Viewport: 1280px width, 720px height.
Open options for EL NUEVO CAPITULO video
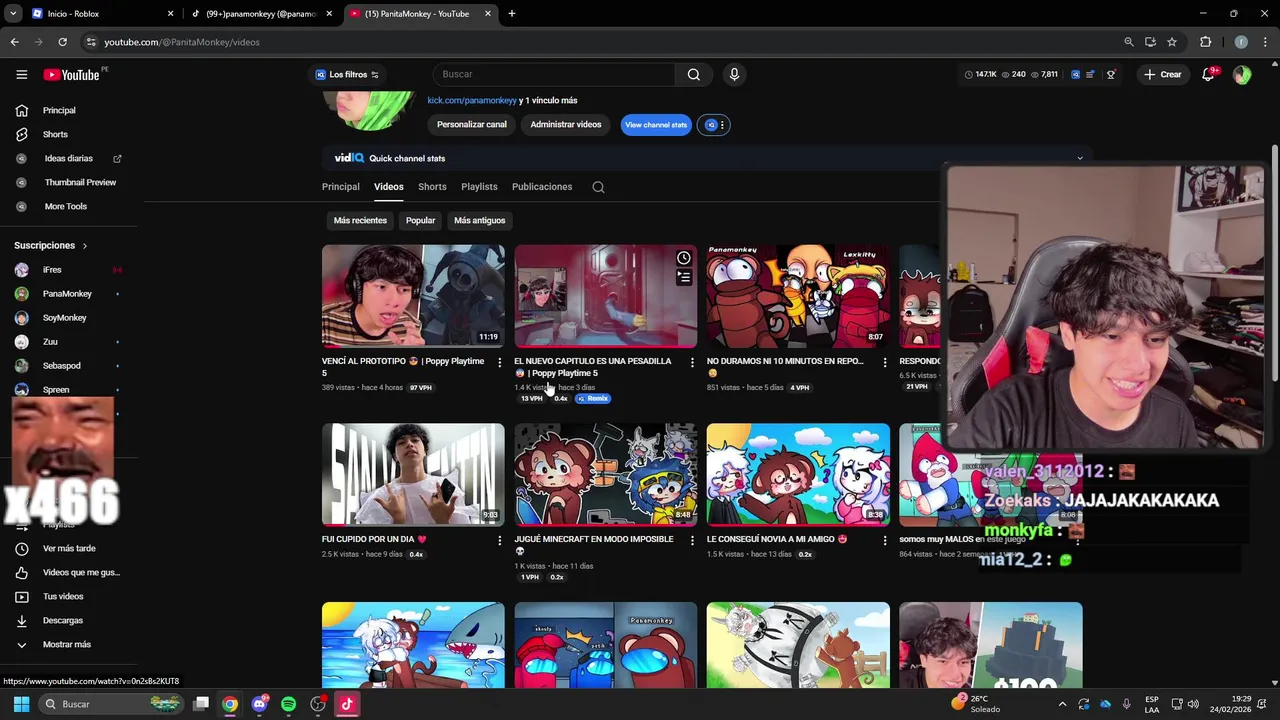pyautogui.click(x=692, y=362)
